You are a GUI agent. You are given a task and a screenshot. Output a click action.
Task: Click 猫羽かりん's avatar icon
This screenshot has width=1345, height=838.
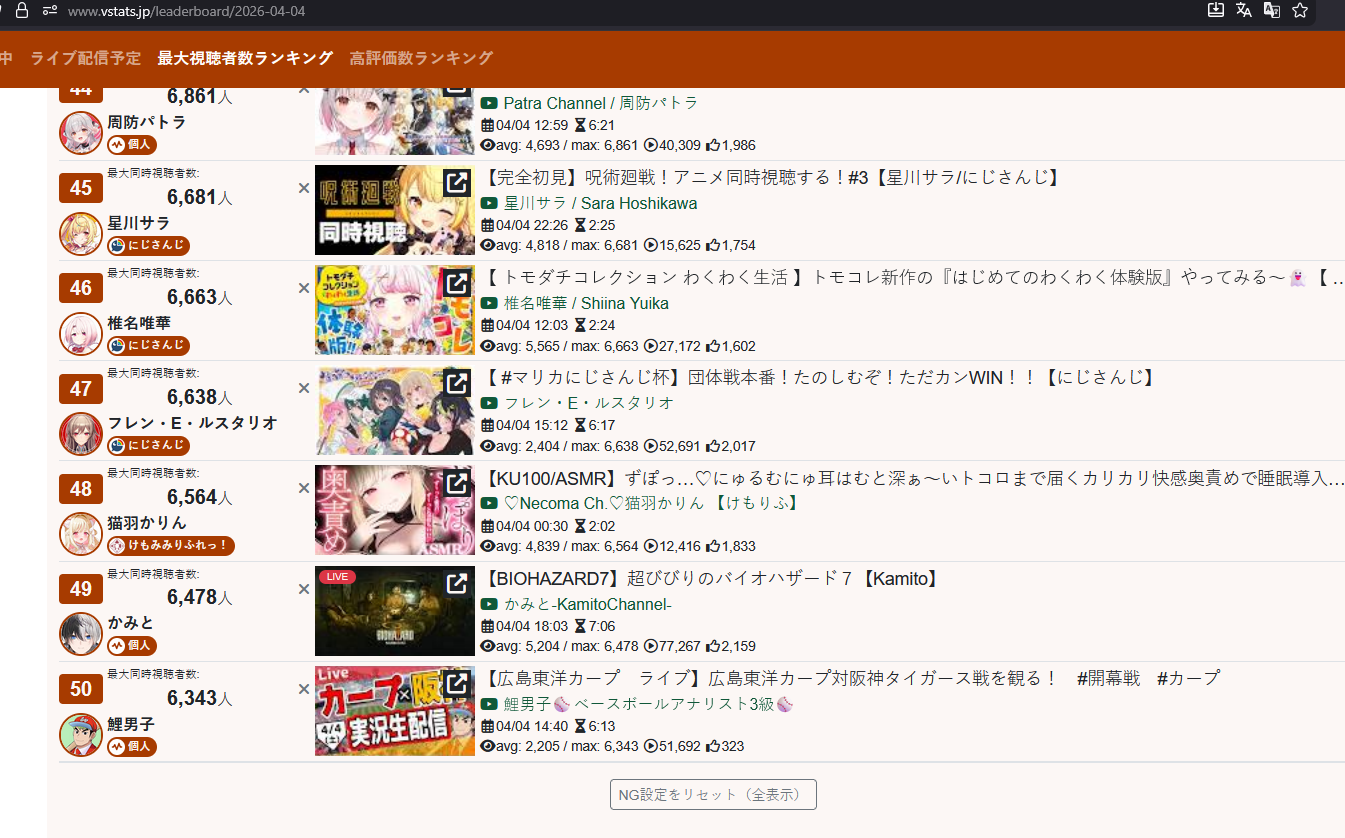(x=81, y=534)
